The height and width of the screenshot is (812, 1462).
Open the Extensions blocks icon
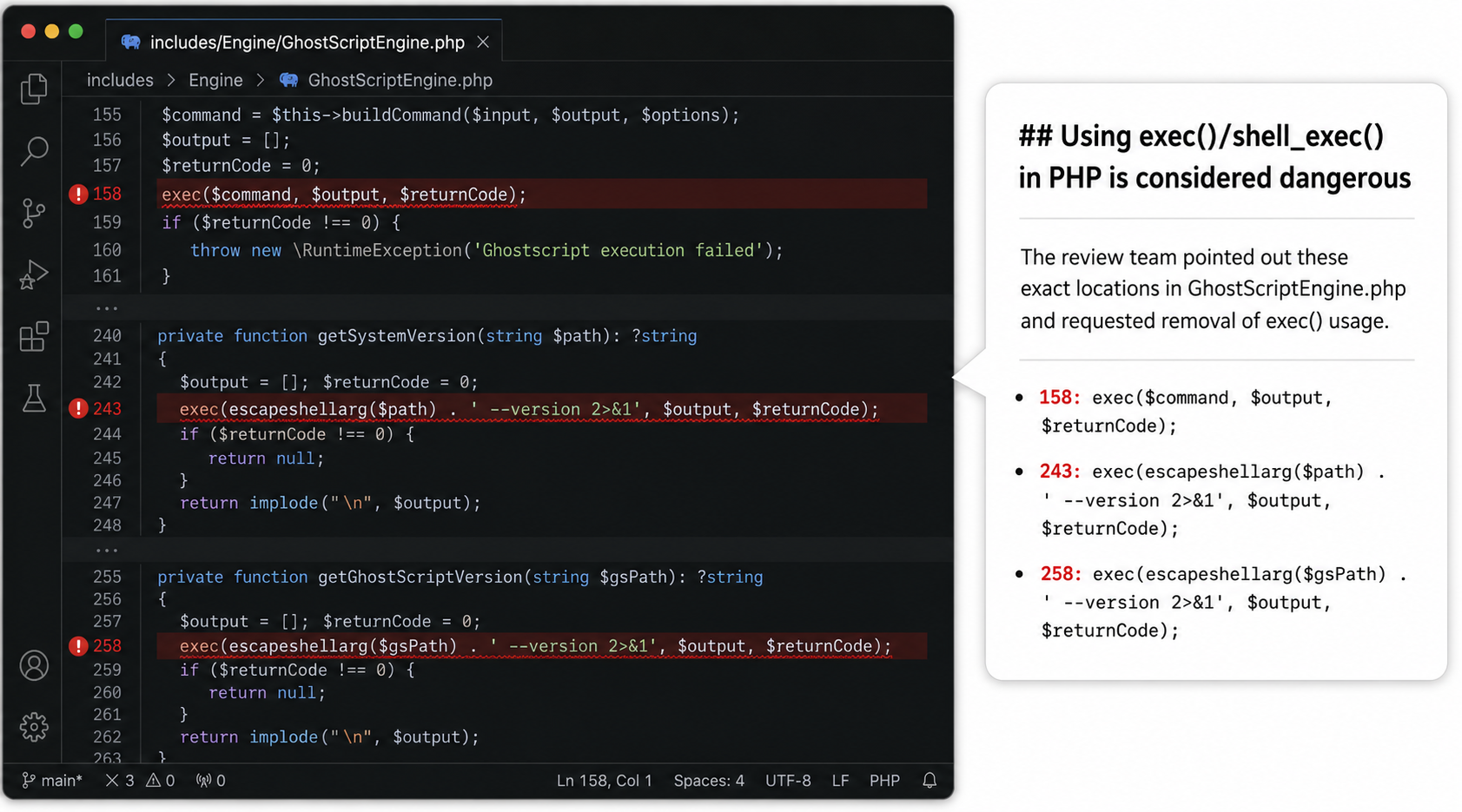tap(34, 336)
